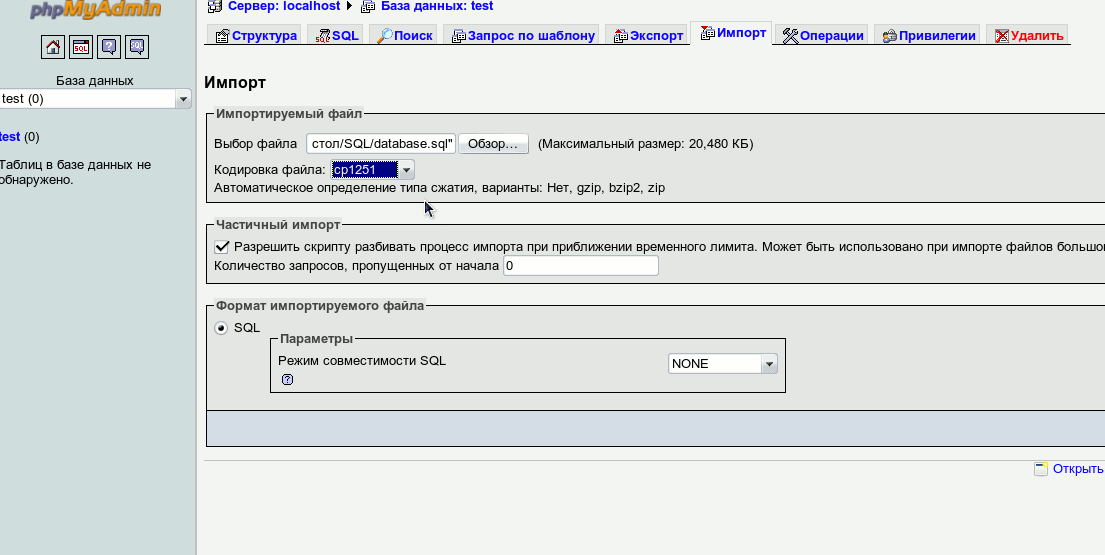This screenshot has height=555, width=1105.
Task: Go to the Операции tab
Action: [822, 36]
